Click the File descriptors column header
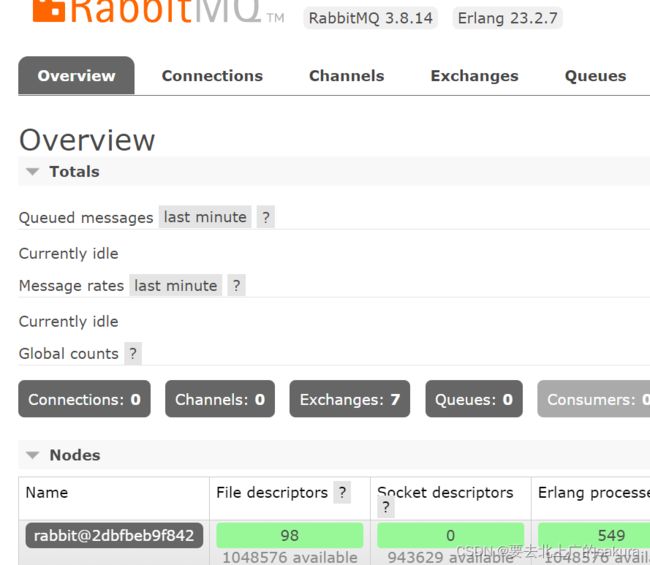Screen dimensions: 650x565 [272, 492]
